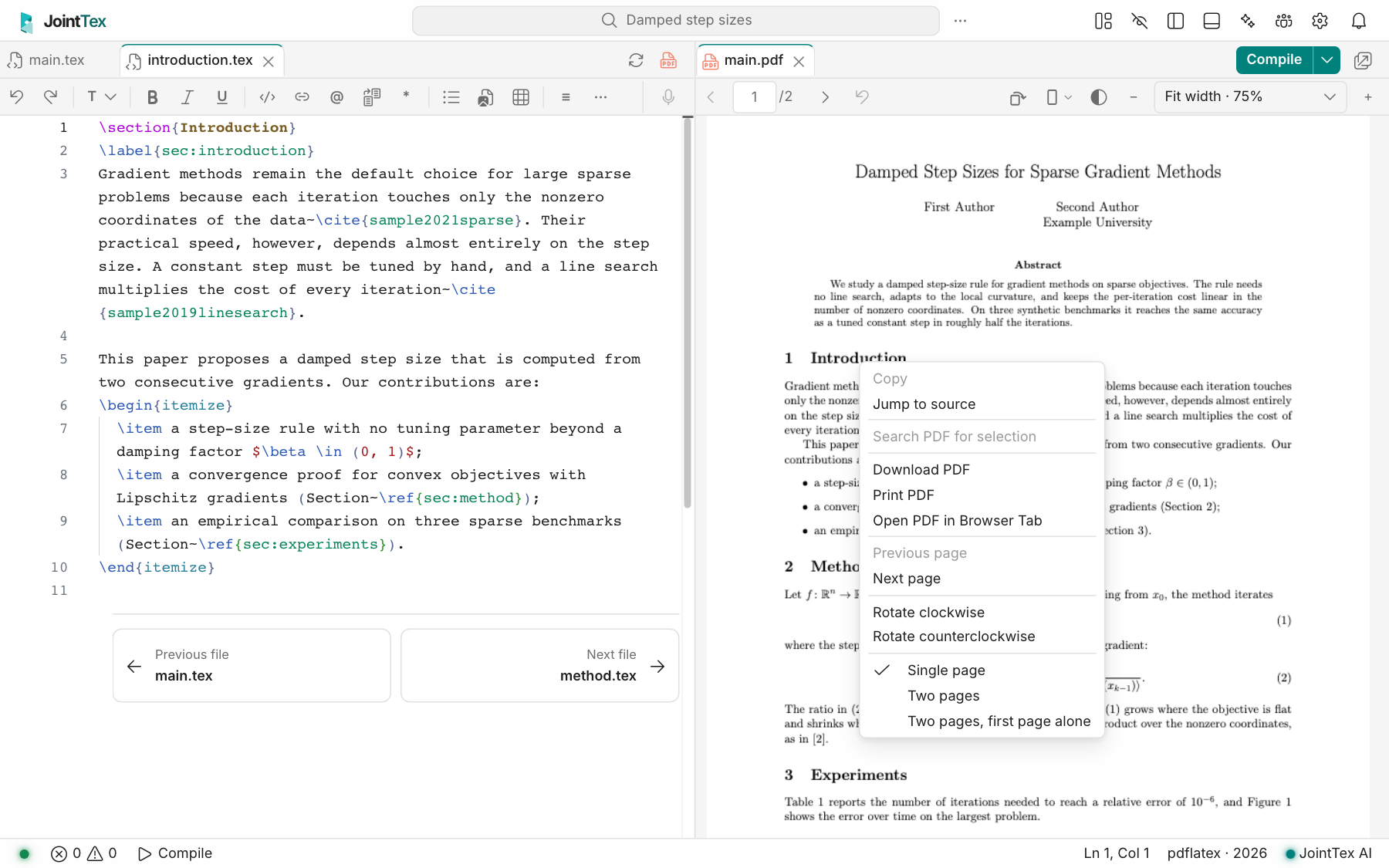1389x868 pixels.
Task: Open the ellipsis menu next to search bar
Action: (x=960, y=21)
